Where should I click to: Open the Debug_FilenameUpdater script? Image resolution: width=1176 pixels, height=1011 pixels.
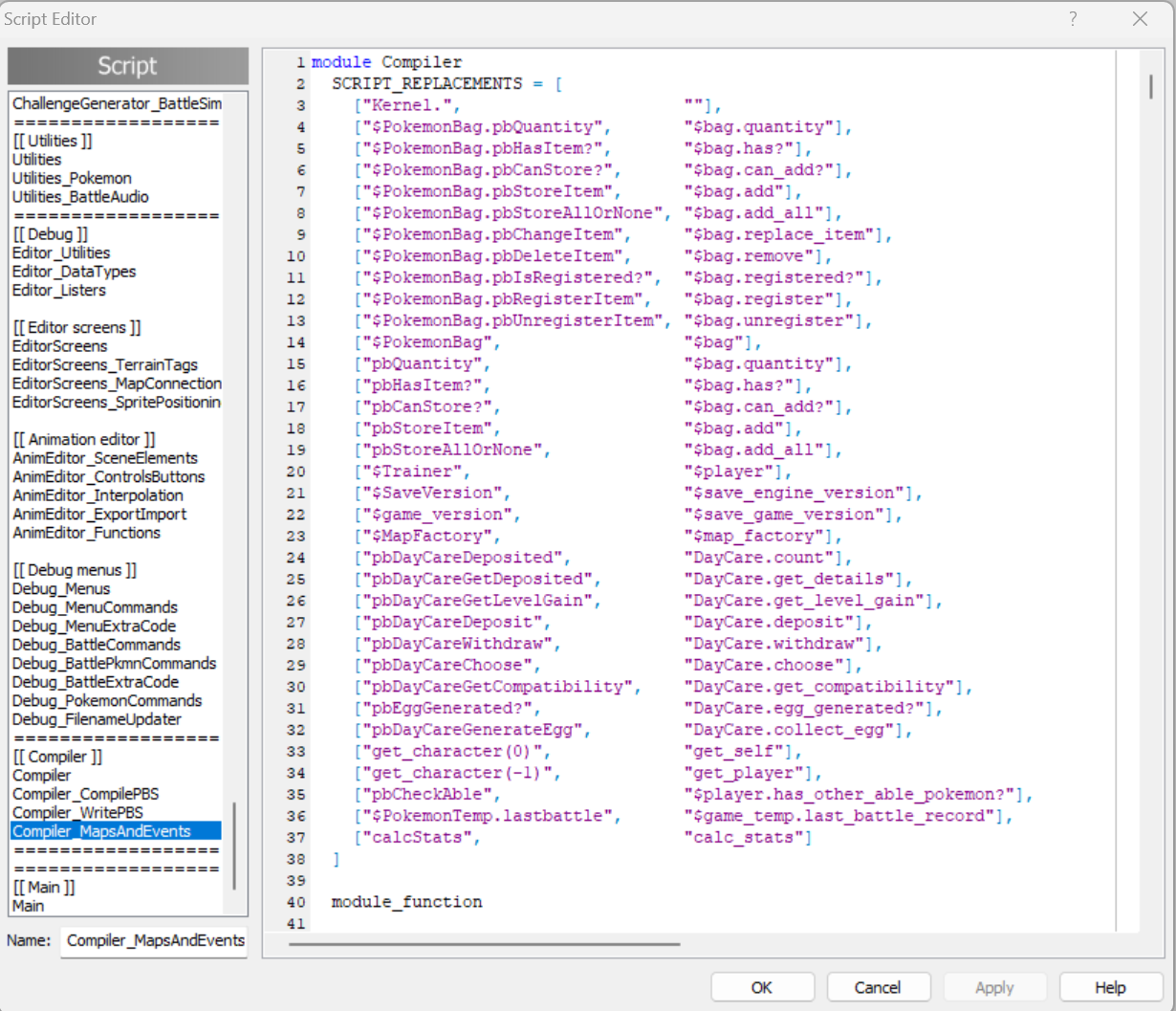coord(97,719)
